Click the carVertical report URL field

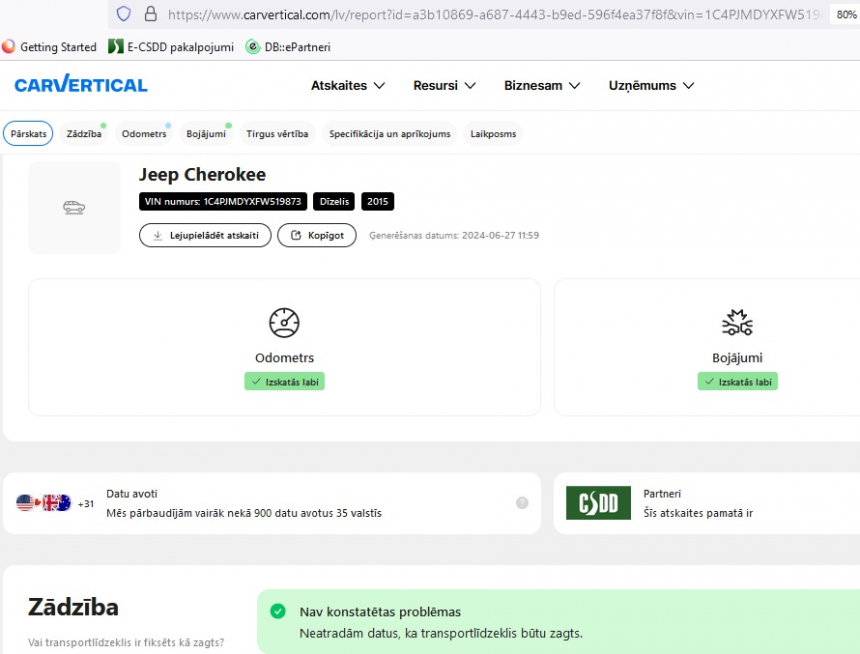pyautogui.click(x=494, y=14)
